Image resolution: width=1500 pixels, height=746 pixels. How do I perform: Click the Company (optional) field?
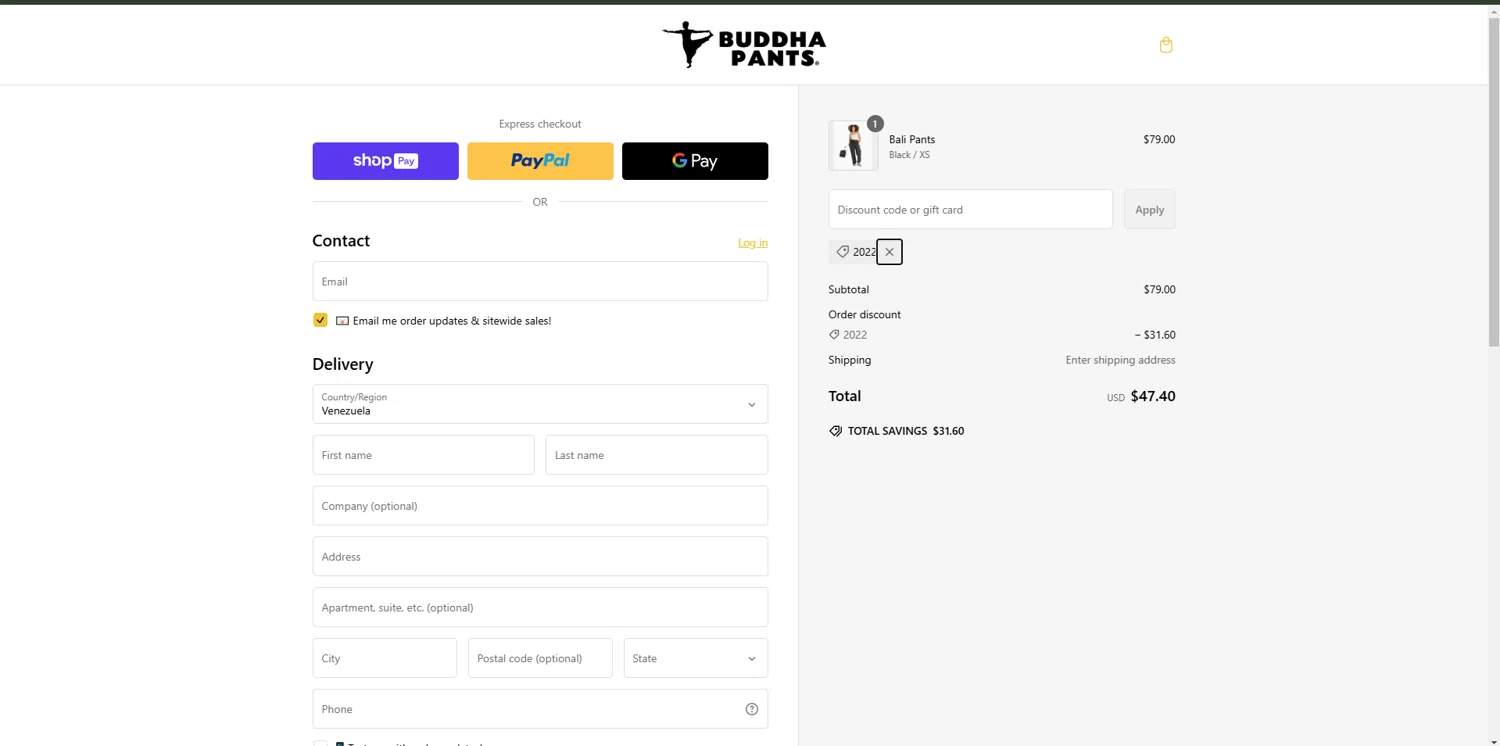540,506
